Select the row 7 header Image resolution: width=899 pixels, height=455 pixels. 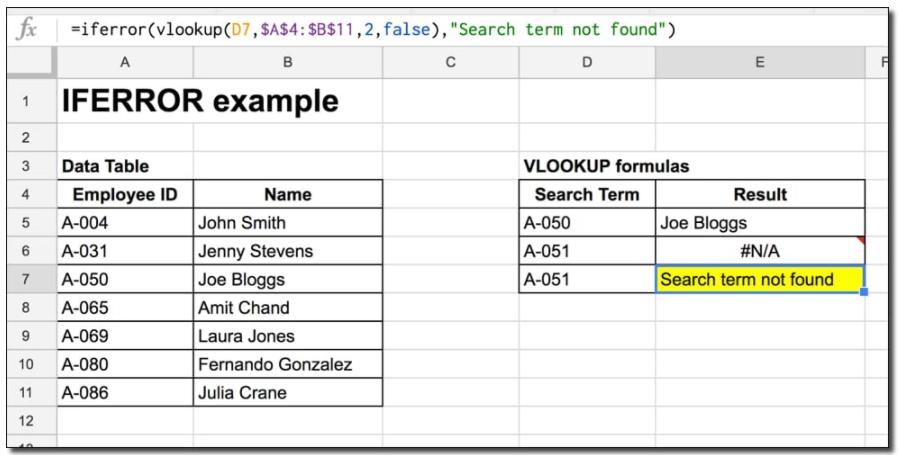coord(27,280)
